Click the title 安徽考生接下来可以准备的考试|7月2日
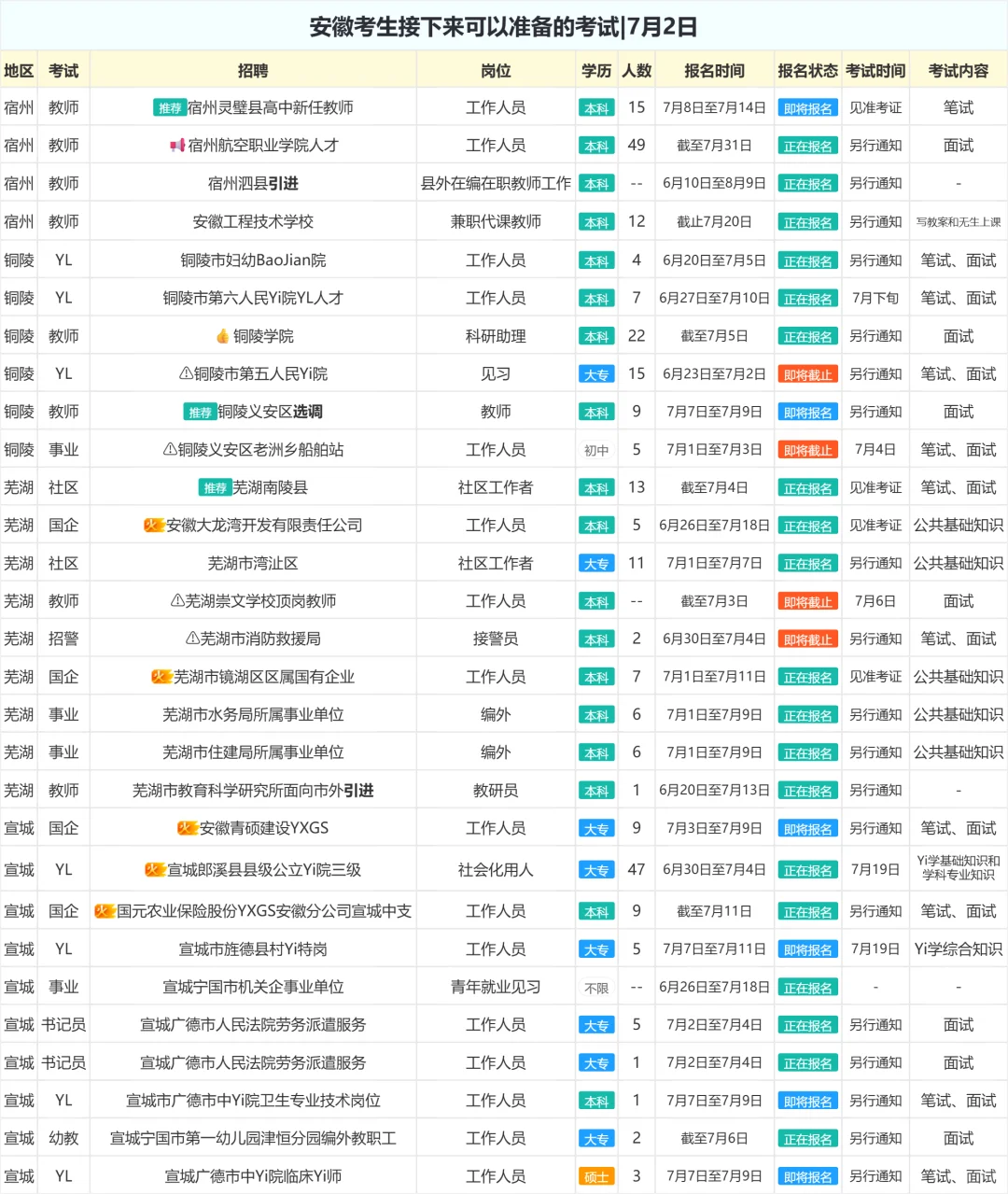This screenshot has width=1008, height=1194. (x=504, y=27)
